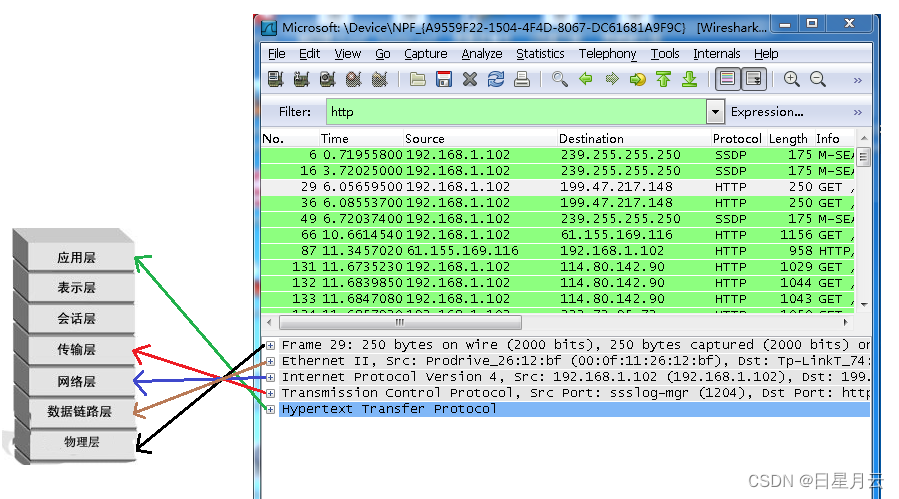This screenshot has height=499, width=899.
Task: Select packet row number 29
Action: (x=558, y=187)
